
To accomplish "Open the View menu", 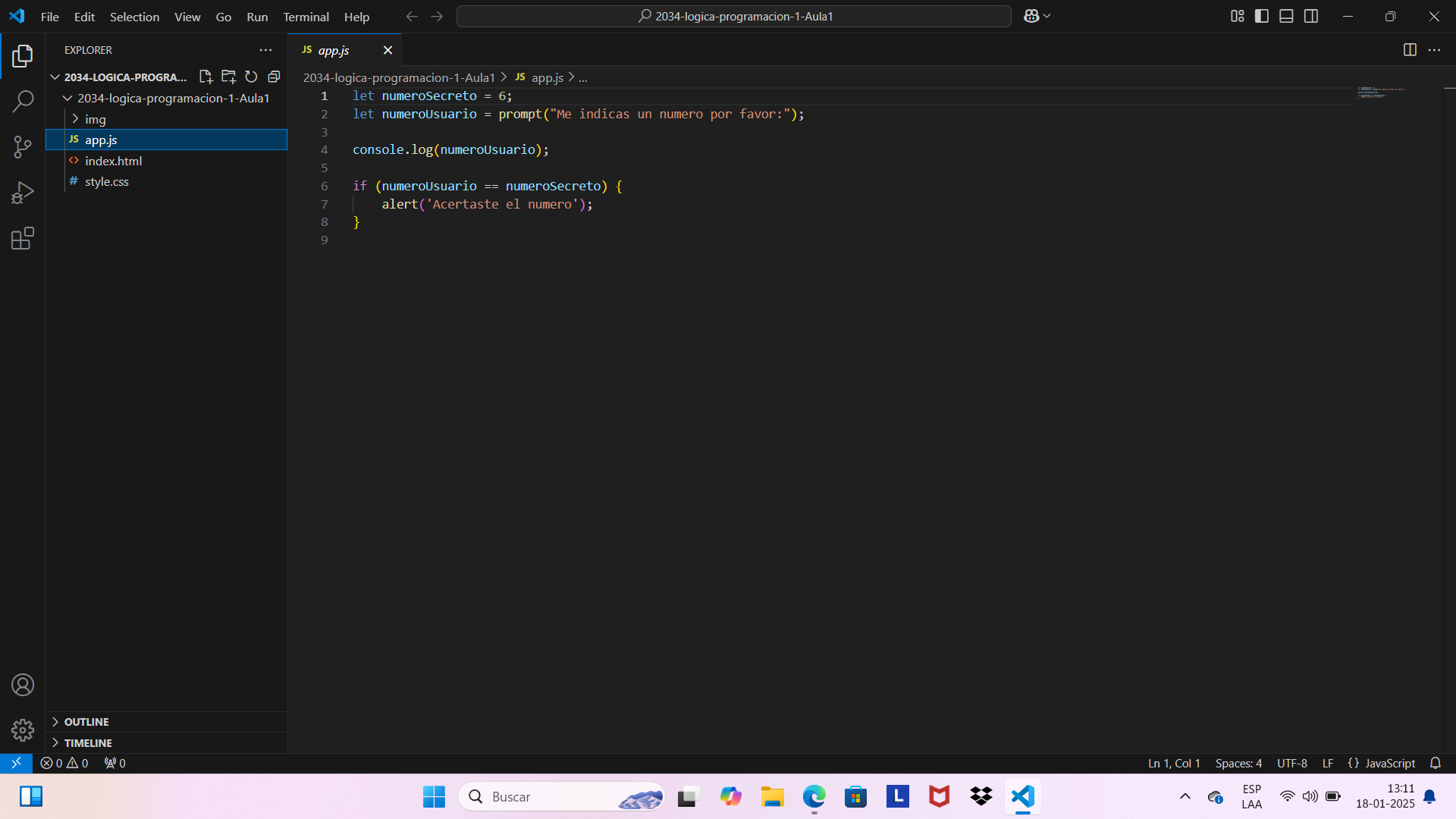I will (x=187, y=17).
